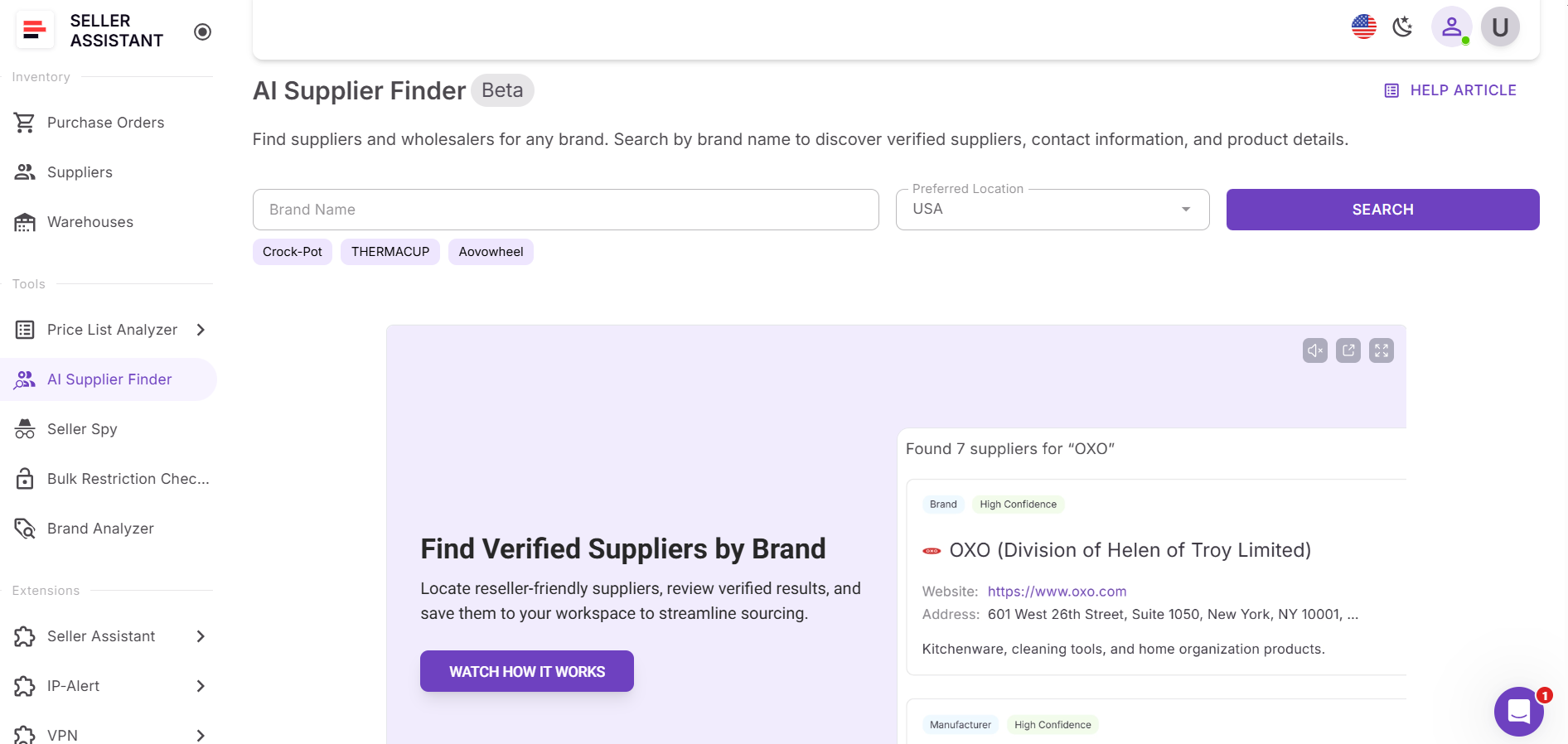
Task: Mute the demo video sound
Action: pyautogui.click(x=1314, y=350)
